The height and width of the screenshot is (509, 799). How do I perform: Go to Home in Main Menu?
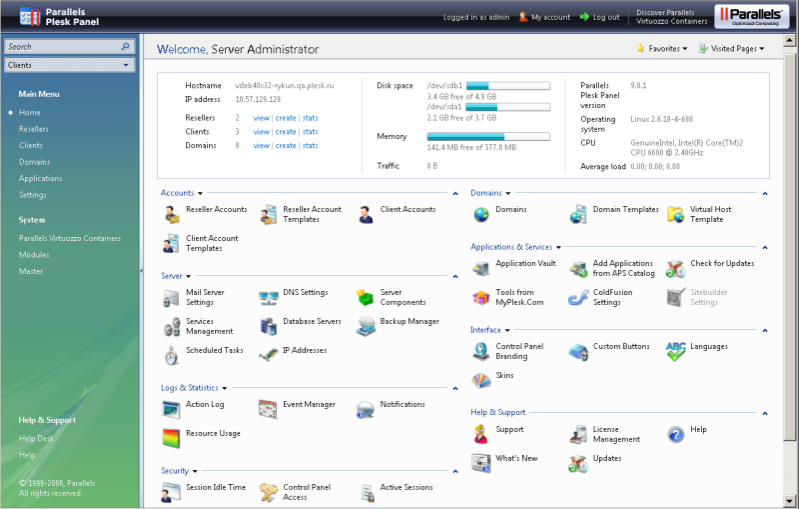coord(30,113)
